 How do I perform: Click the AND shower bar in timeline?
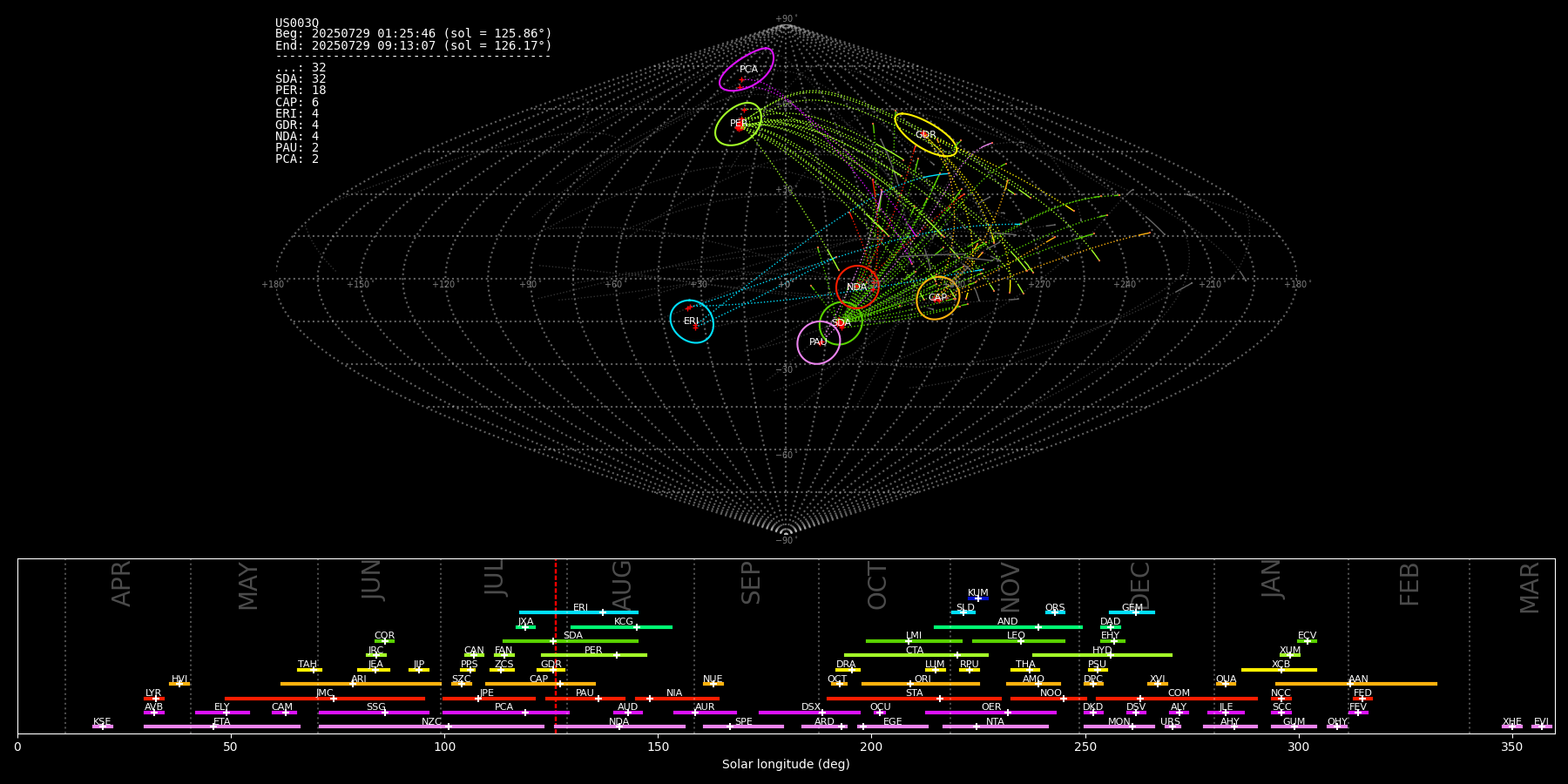(x=1008, y=627)
